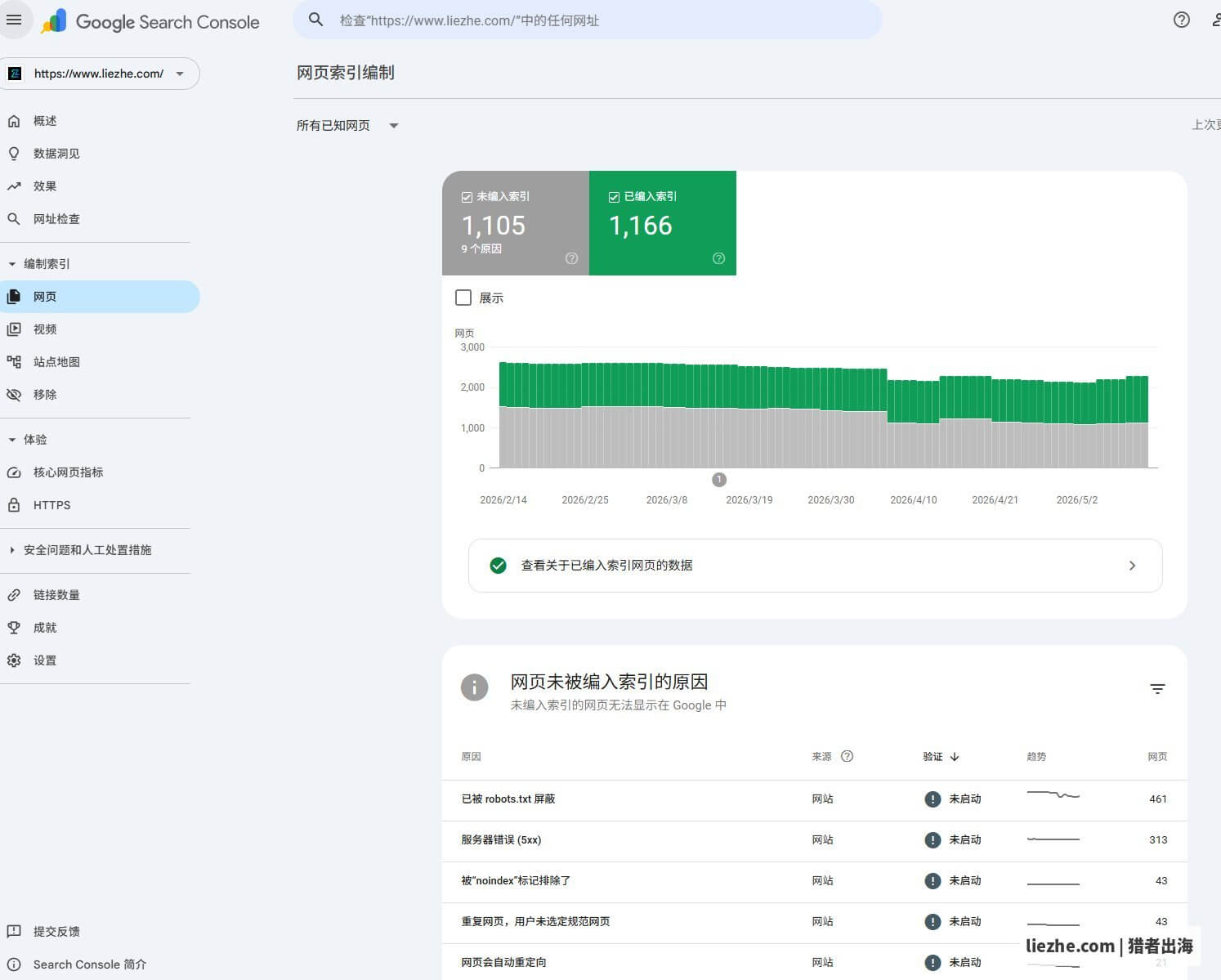Click the lock icon beside HTTPS
This screenshot has width=1221, height=980.
click(14, 505)
